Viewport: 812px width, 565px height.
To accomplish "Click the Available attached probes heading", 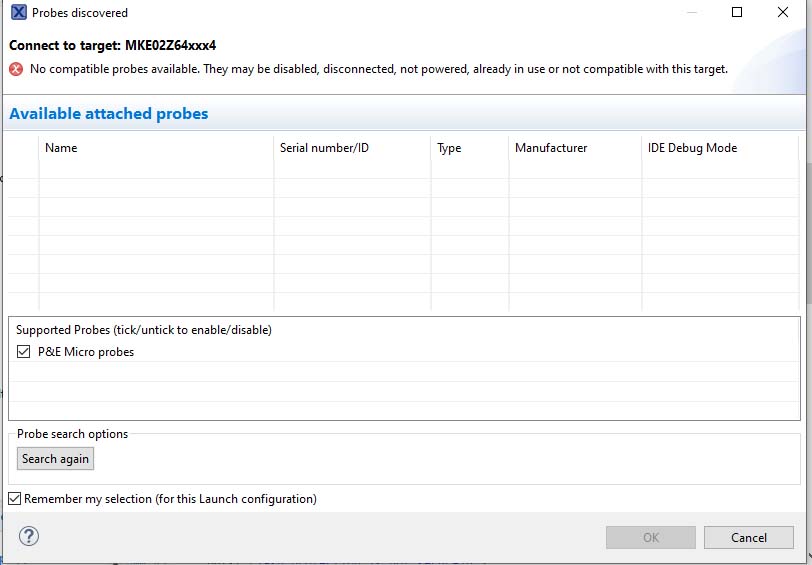I will click(x=109, y=114).
